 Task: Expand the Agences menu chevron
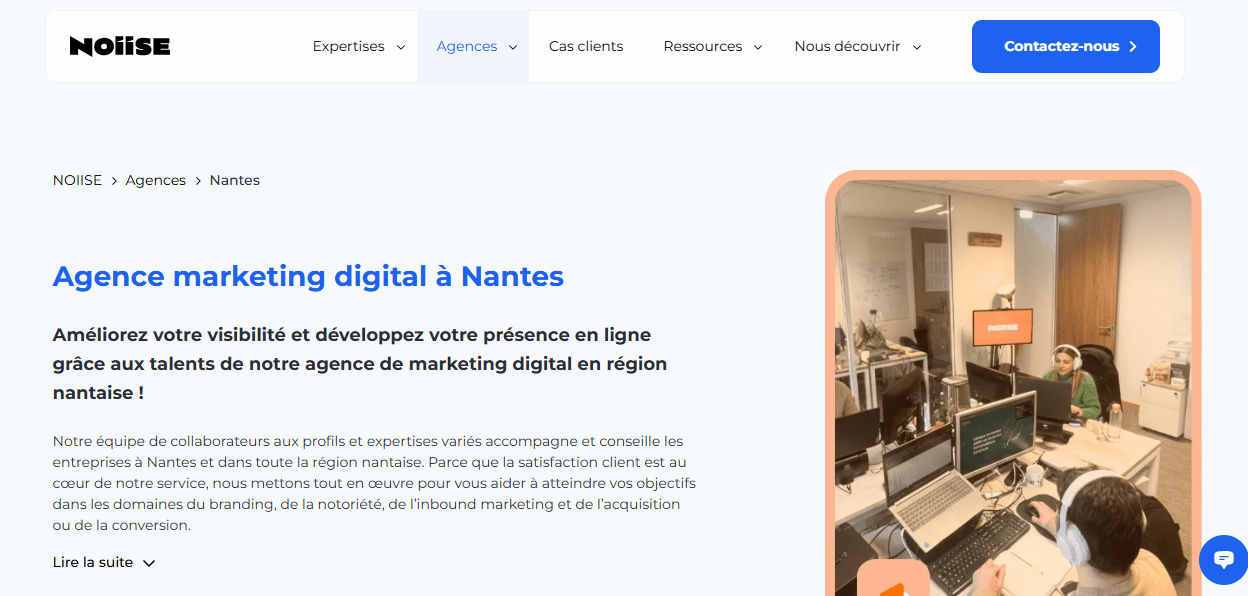(513, 47)
